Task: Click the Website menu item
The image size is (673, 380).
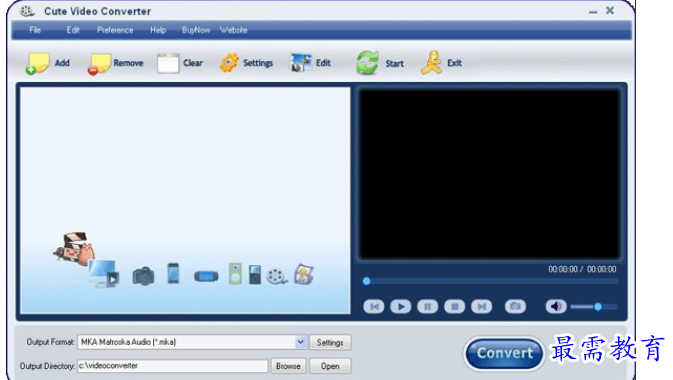Action: (x=233, y=30)
